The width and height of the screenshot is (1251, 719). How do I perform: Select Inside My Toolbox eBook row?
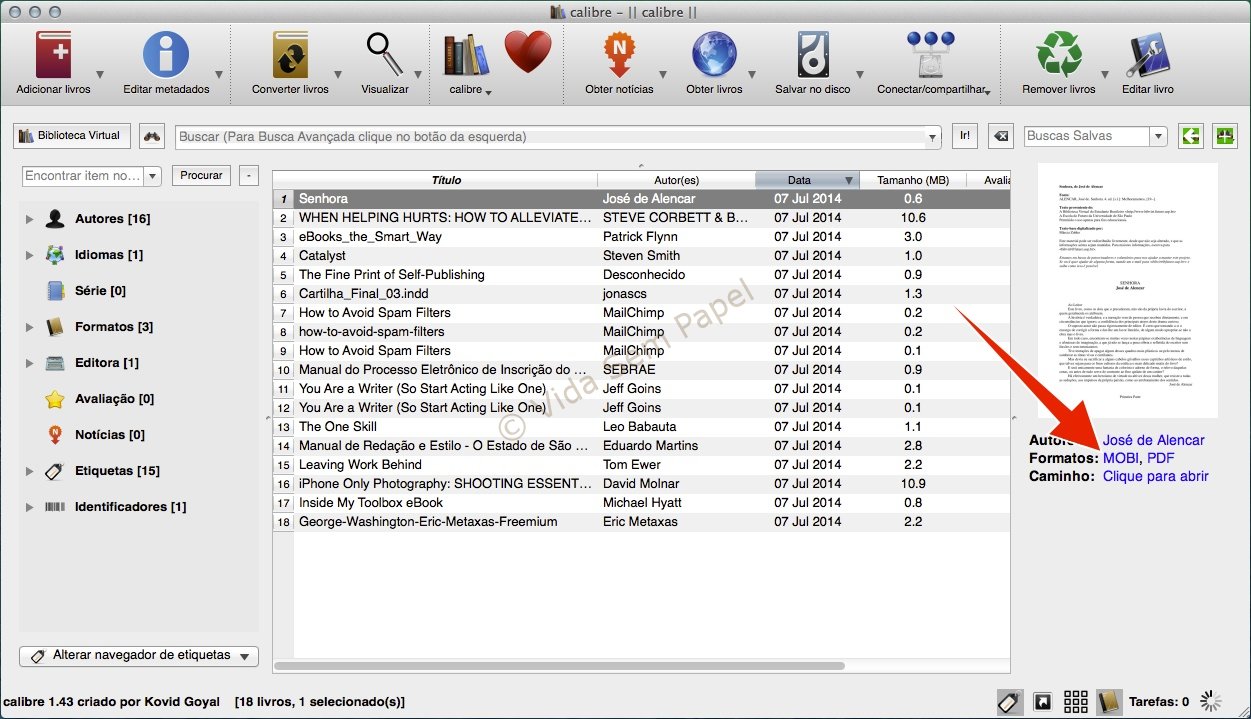(x=641, y=503)
